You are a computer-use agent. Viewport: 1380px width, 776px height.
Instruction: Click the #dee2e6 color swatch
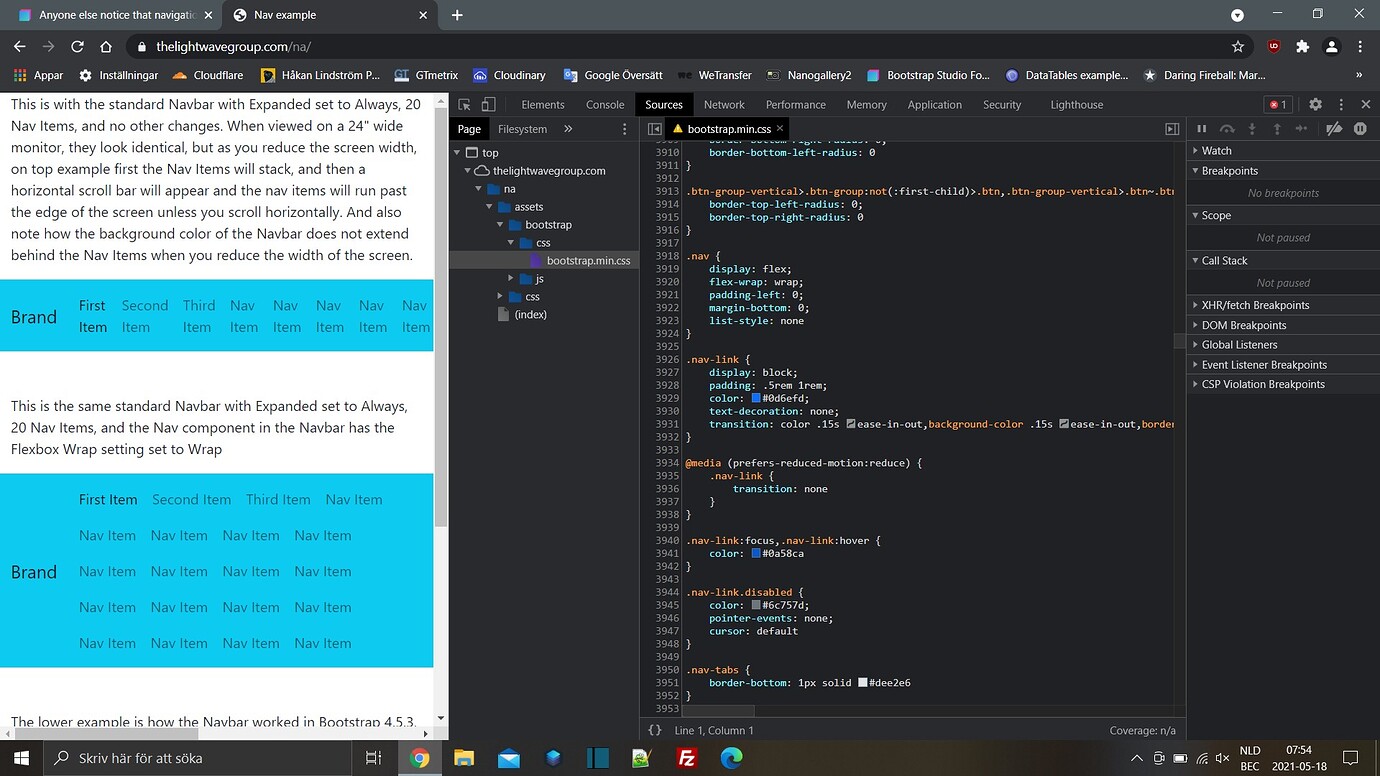(x=862, y=683)
